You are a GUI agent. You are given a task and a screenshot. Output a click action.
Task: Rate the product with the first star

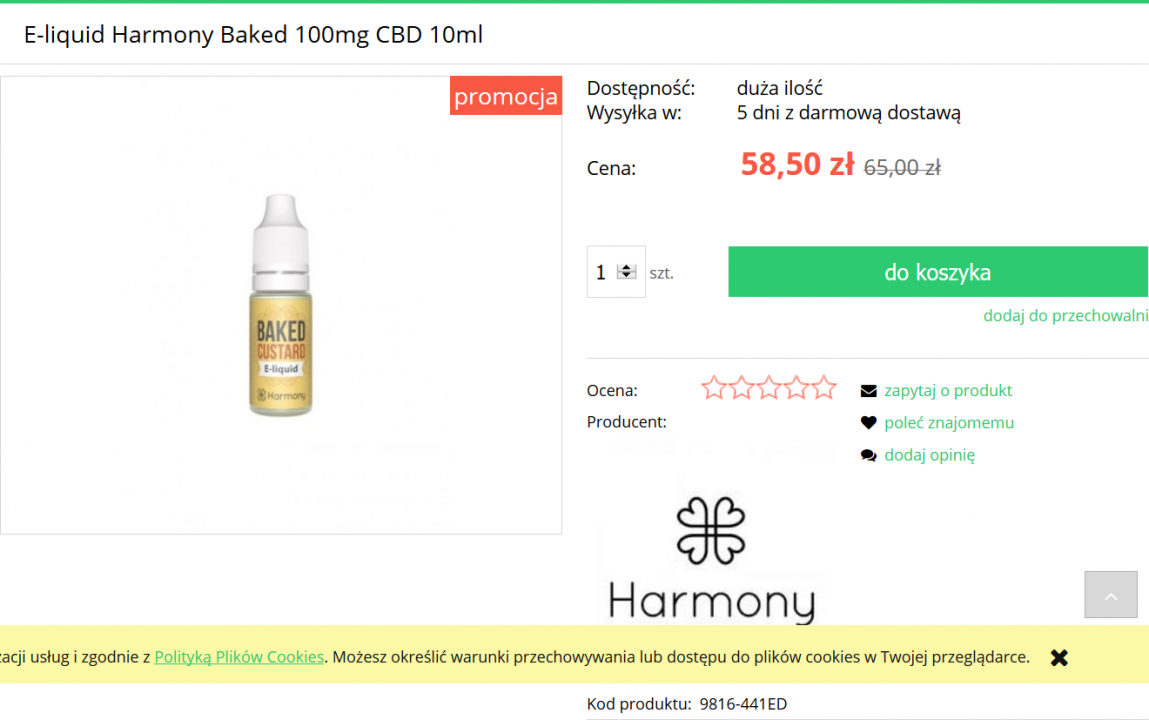pos(713,387)
